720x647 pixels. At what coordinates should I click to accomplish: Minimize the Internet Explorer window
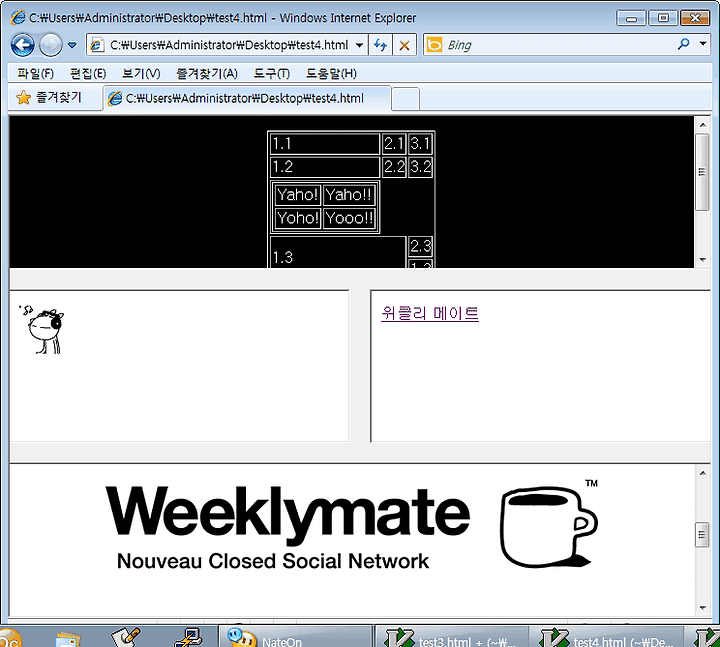coord(631,18)
